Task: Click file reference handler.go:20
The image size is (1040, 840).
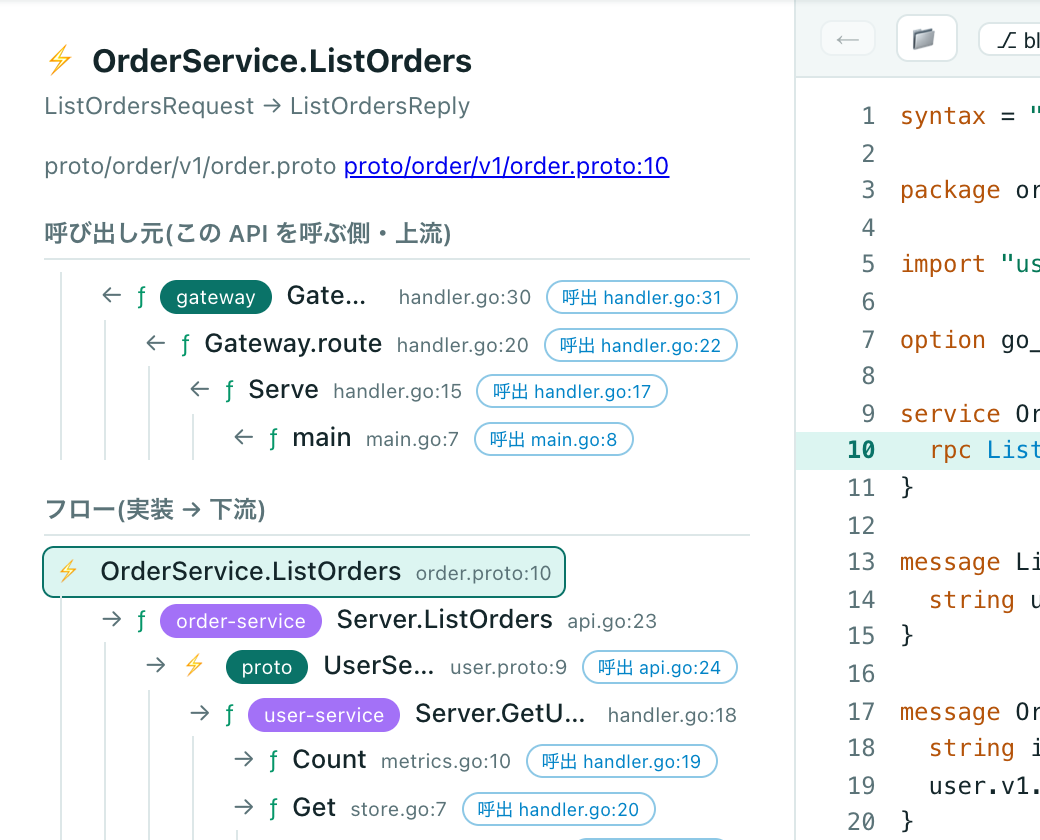Action: click(x=462, y=345)
